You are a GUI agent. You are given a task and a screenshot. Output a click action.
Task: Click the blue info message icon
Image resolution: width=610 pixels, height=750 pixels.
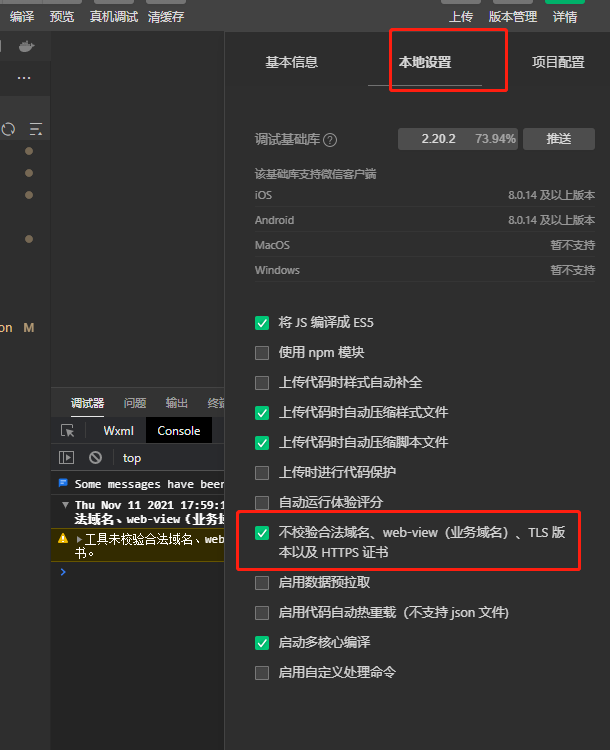pos(63,483)
